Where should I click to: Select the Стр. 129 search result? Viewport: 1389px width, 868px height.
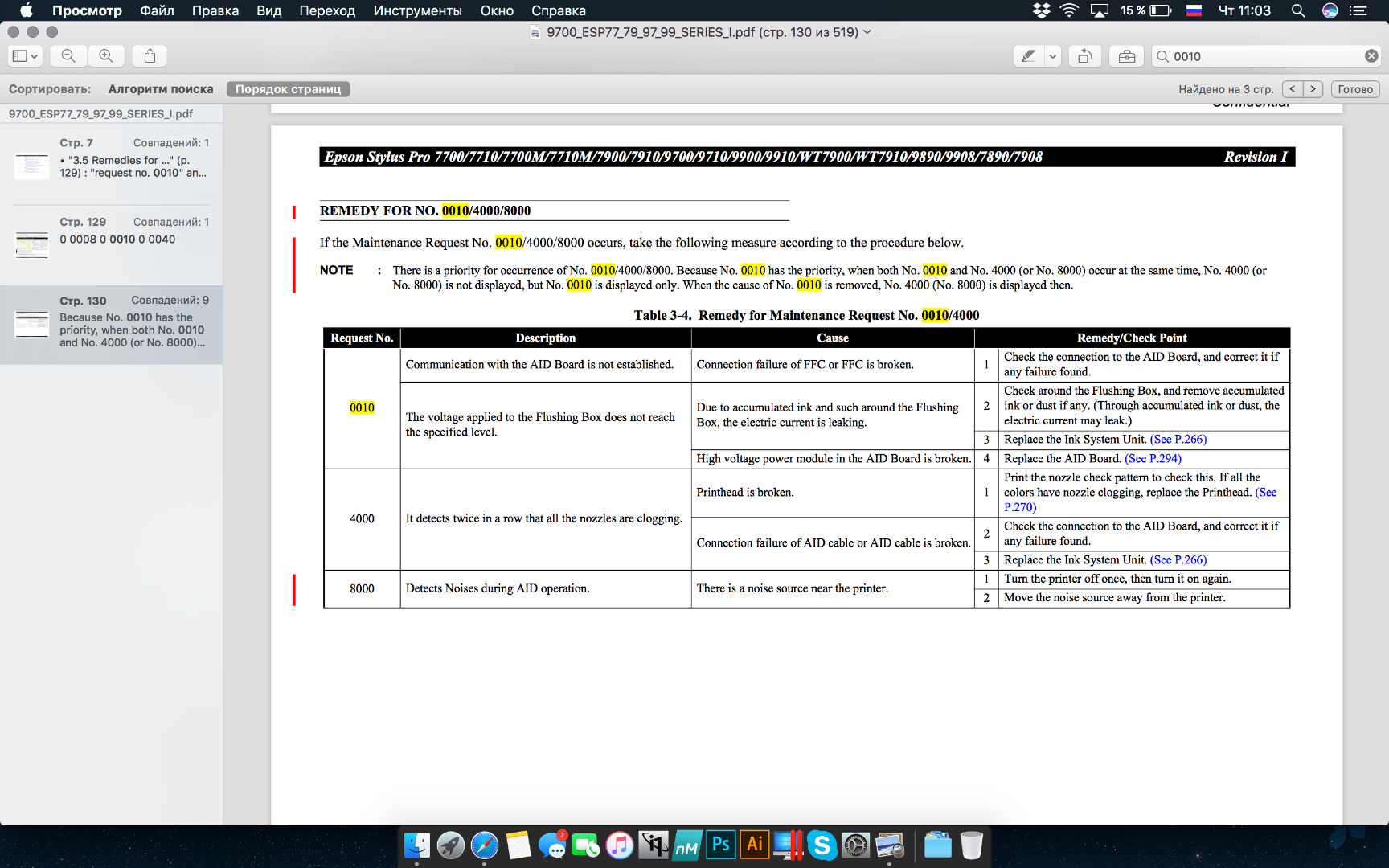tap(112, 244)
